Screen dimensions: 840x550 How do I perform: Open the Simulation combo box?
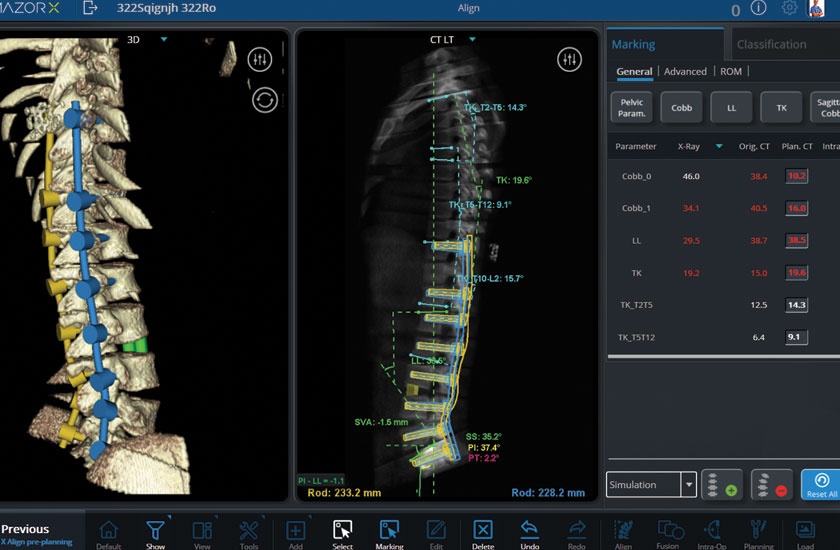[x=651, y=485]
